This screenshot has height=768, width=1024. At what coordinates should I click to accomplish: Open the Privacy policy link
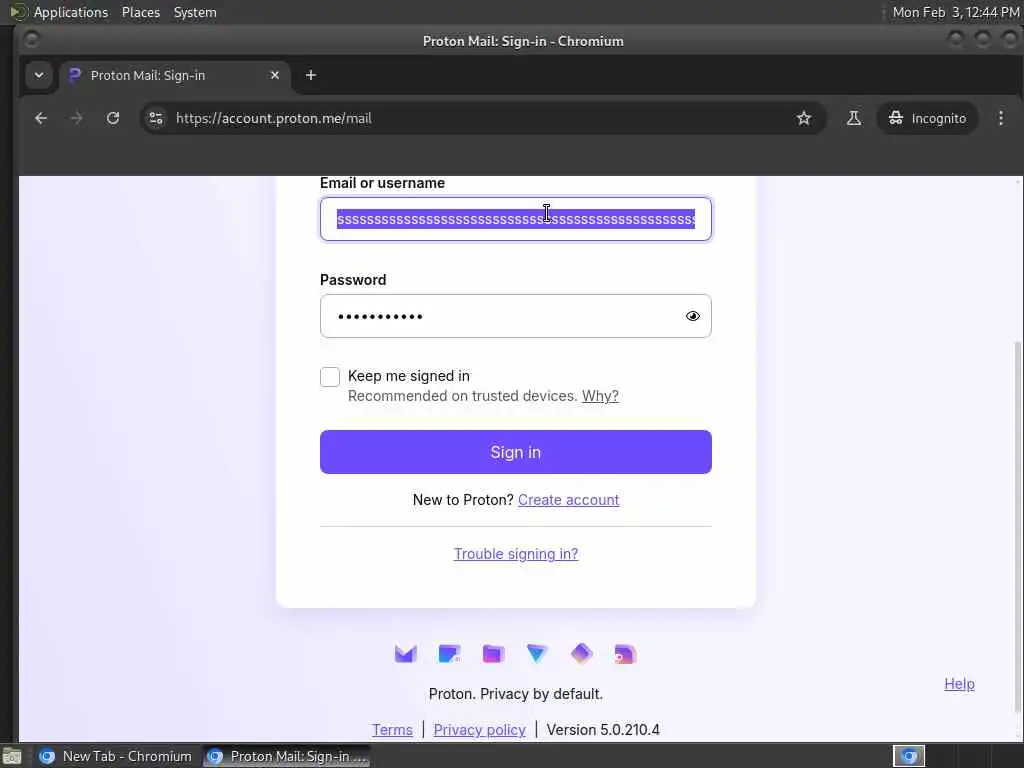tap(479, 729)
